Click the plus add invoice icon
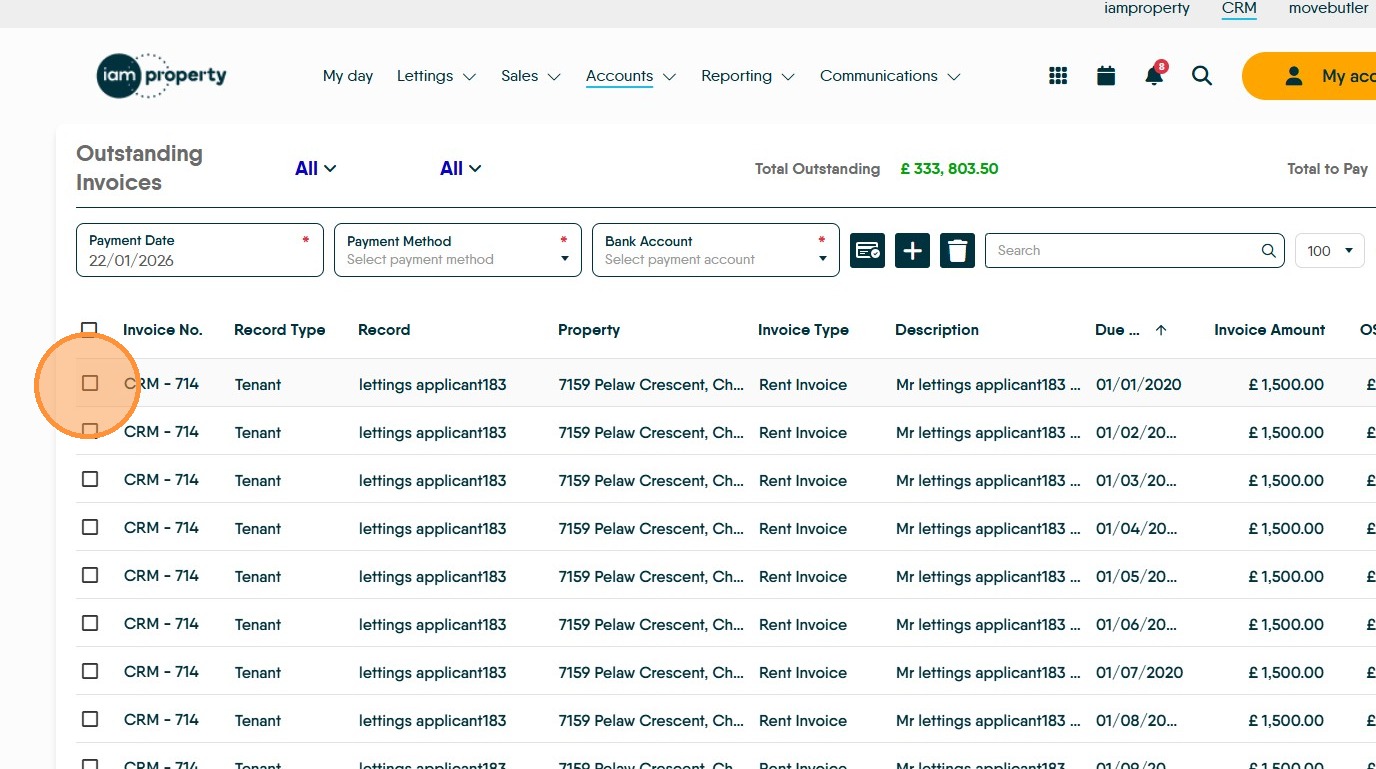 [x=912, y=250]
